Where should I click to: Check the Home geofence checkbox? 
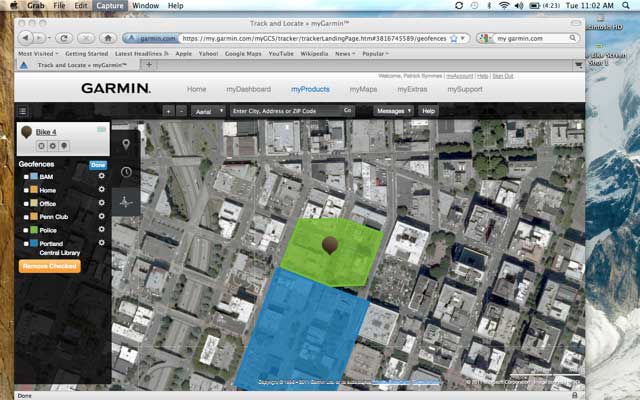pos(26,190)
